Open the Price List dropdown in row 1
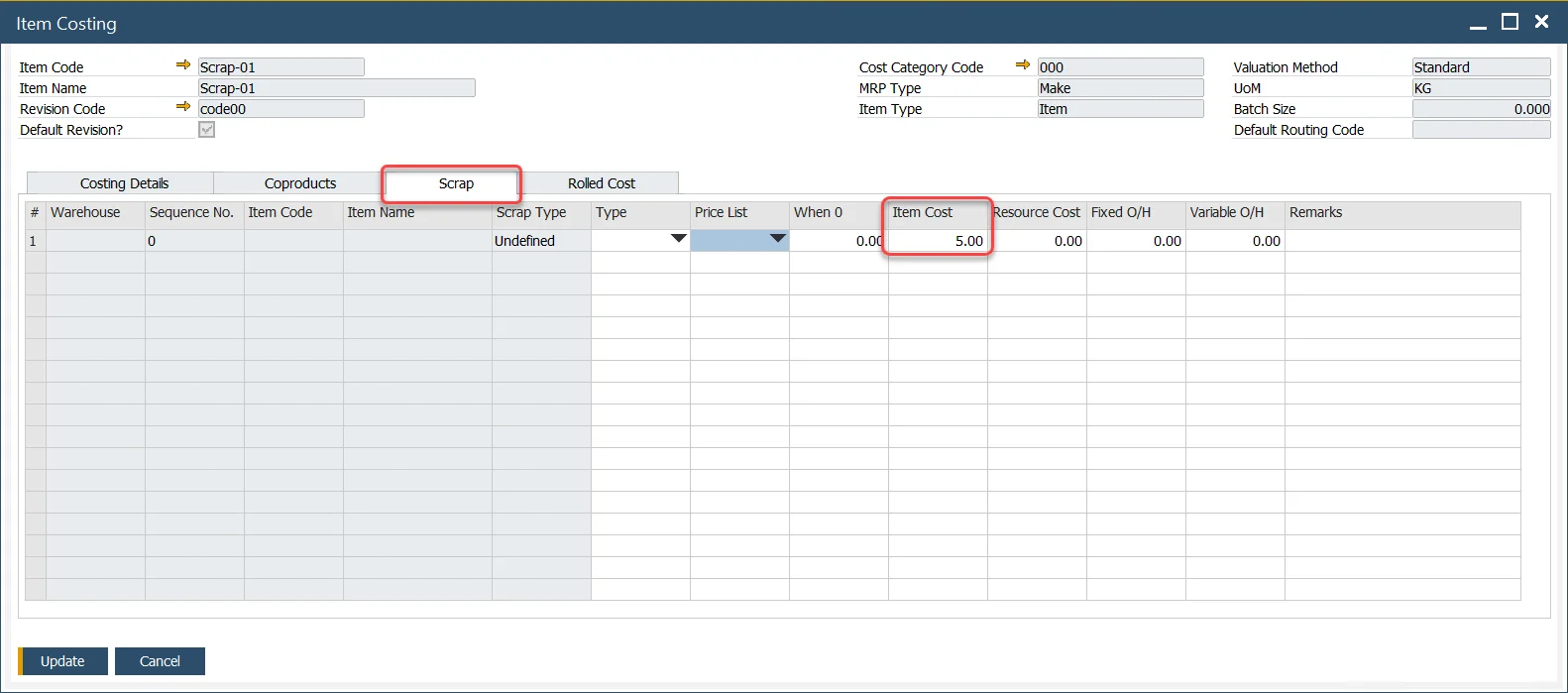 (777, 240)
